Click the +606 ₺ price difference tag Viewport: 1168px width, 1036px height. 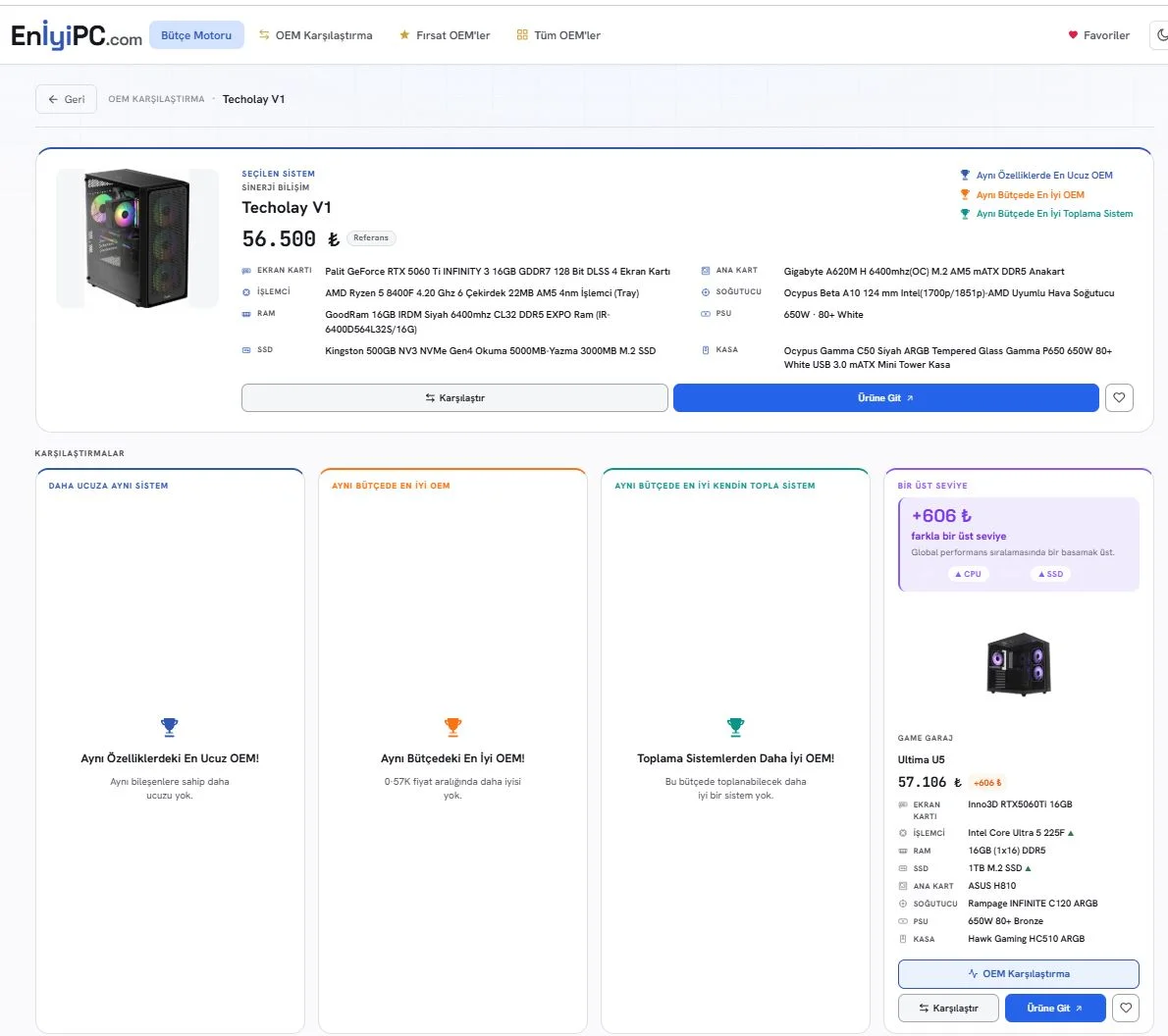tap(987, 783)
